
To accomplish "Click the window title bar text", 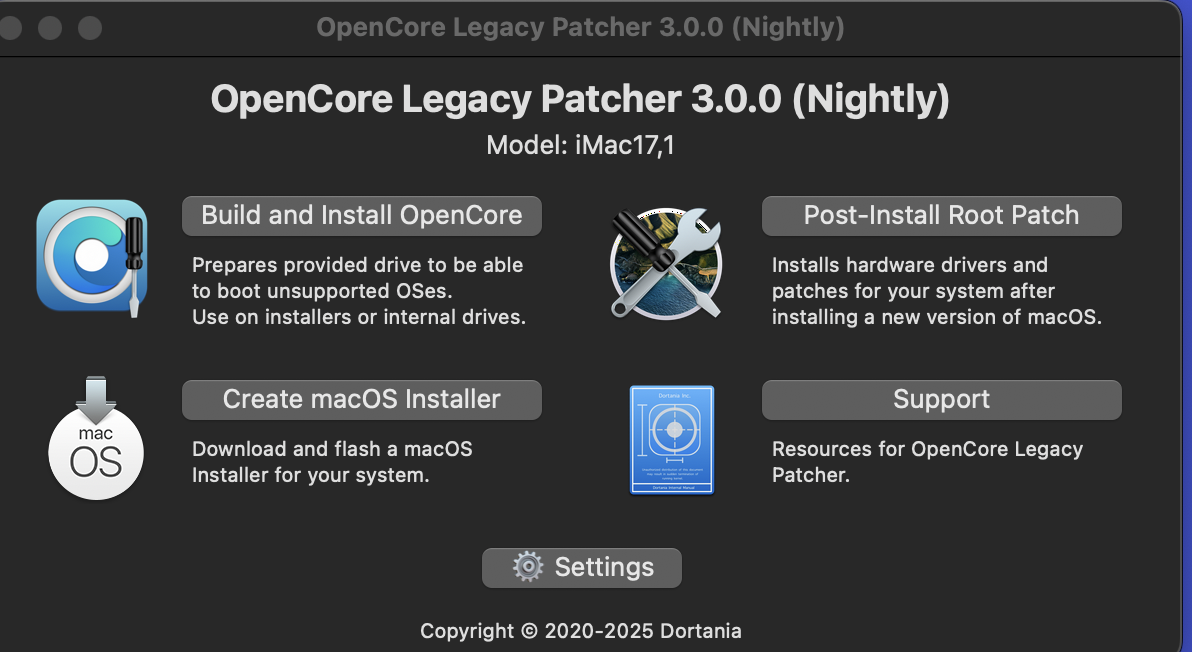I will pos(580,27).
